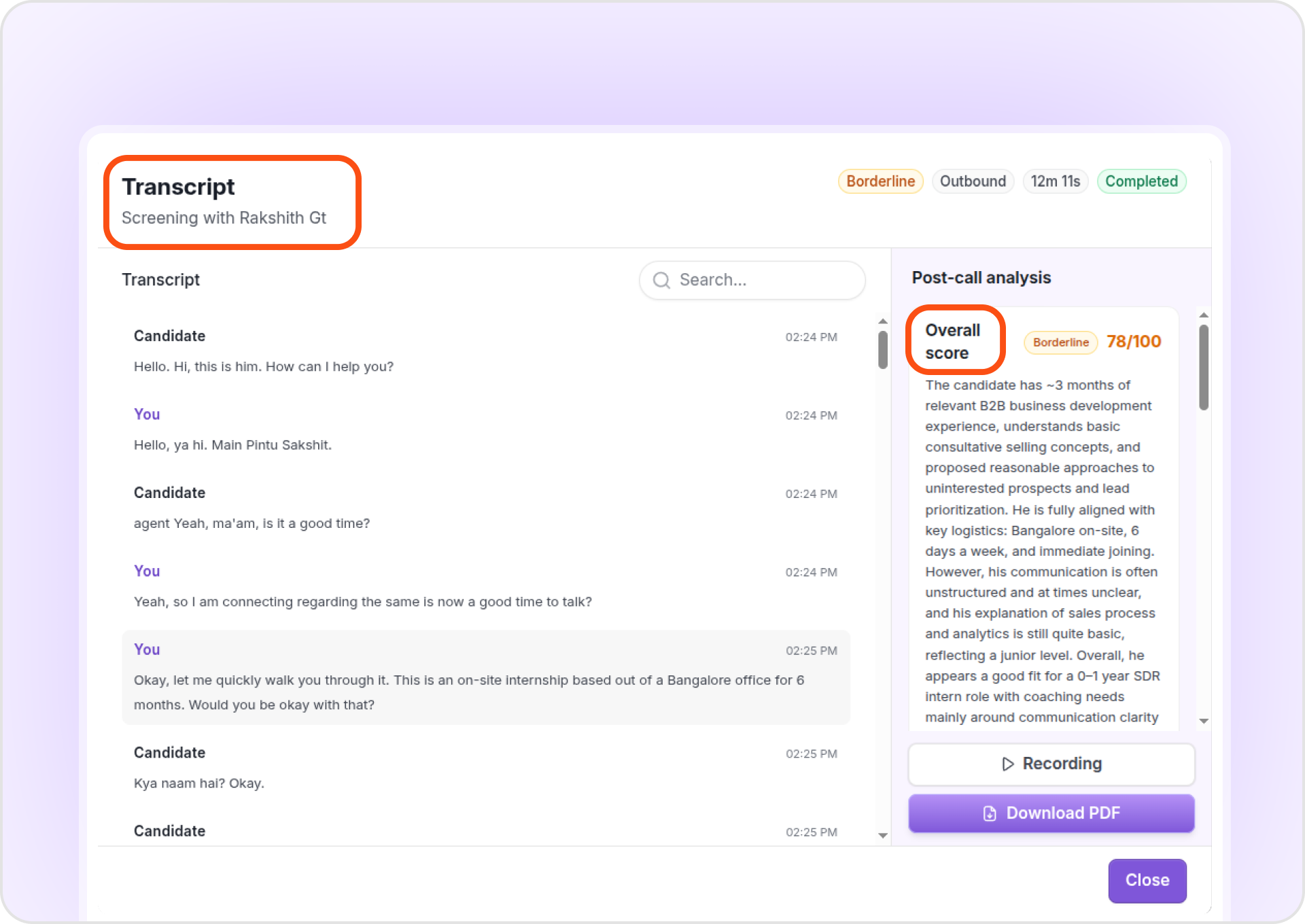
Task: Play the call Recording
Action: point(1051,764)
